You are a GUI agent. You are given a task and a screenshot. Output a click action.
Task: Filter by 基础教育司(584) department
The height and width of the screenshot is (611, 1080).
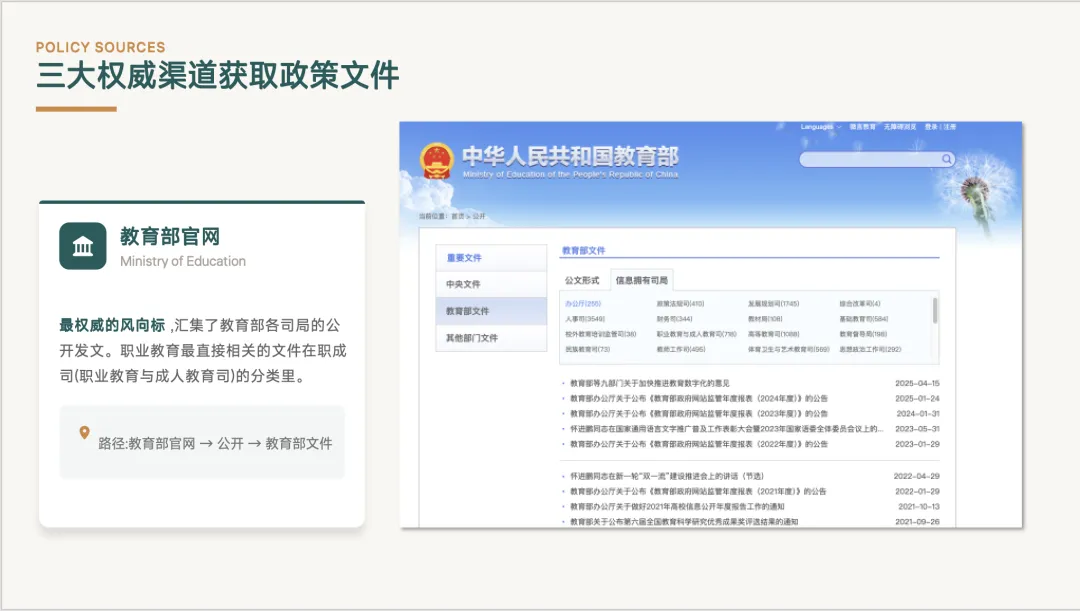tap(864, 319)
